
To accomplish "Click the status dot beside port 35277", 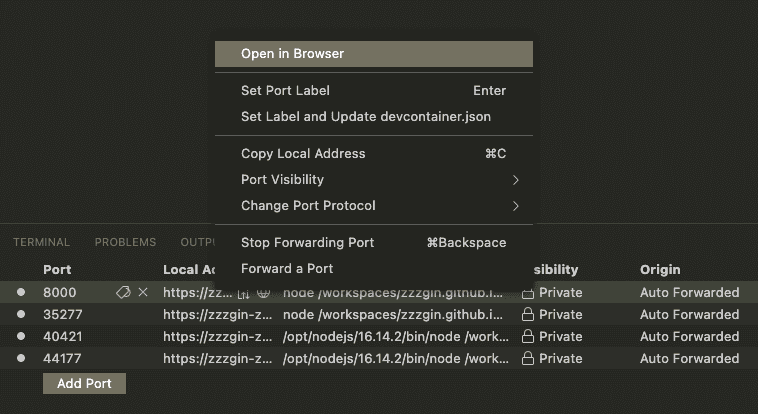I will [21, 314].
